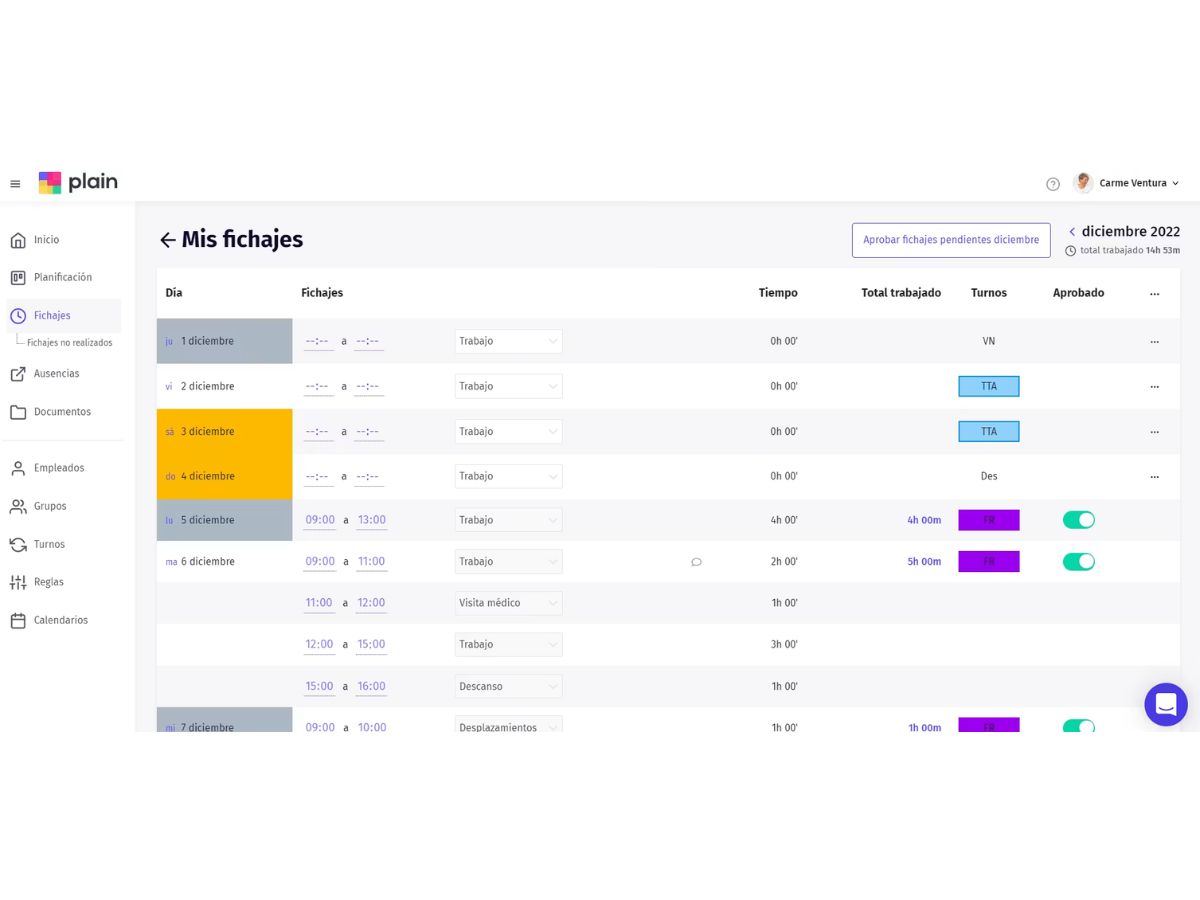Image resolution: width=1200 pixels, height=900 pixels.
Task: Click the comment icon on 6 diciembre row
Action: coord(696,562)
